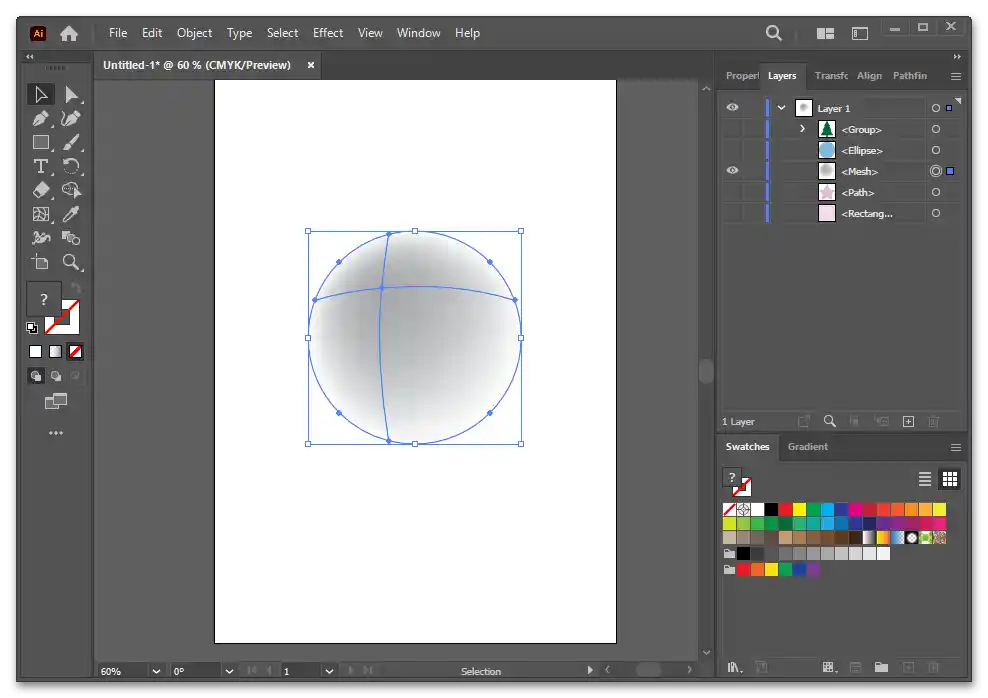988x698 pixels.
Task: Open the Effect menu
Action: pos(327,33)
